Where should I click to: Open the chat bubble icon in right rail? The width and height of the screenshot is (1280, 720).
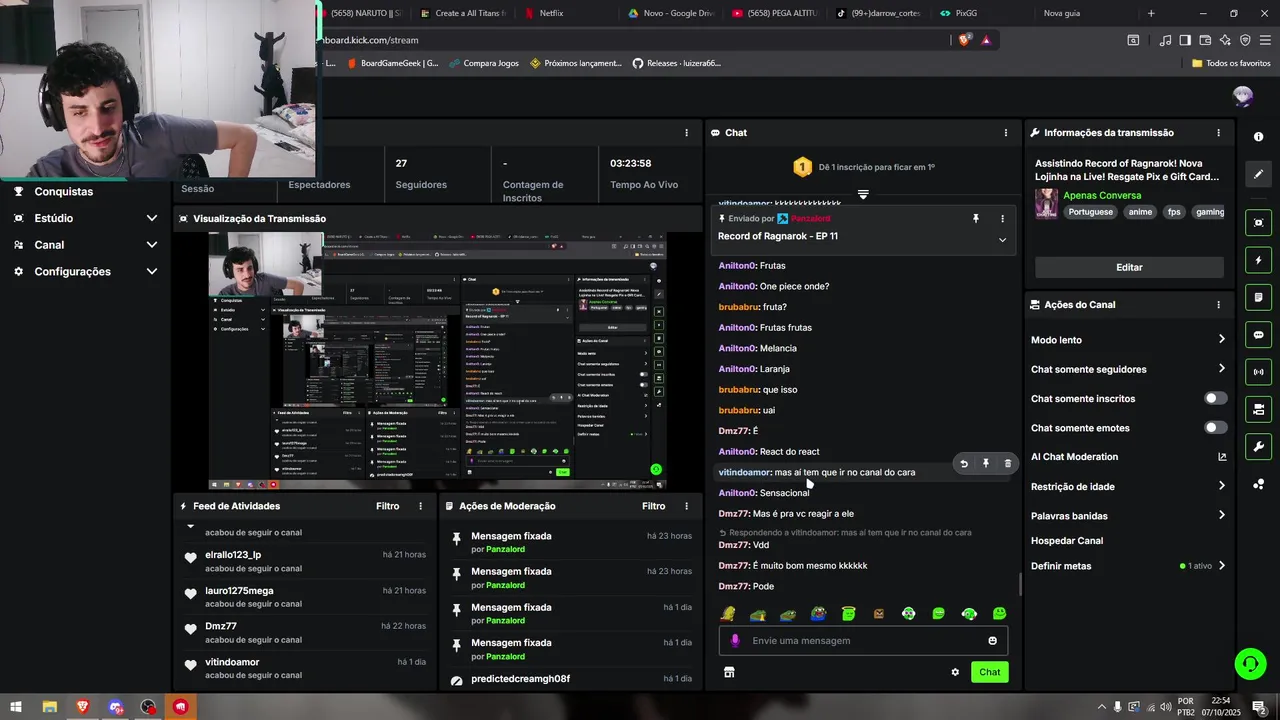(1258, 335)
